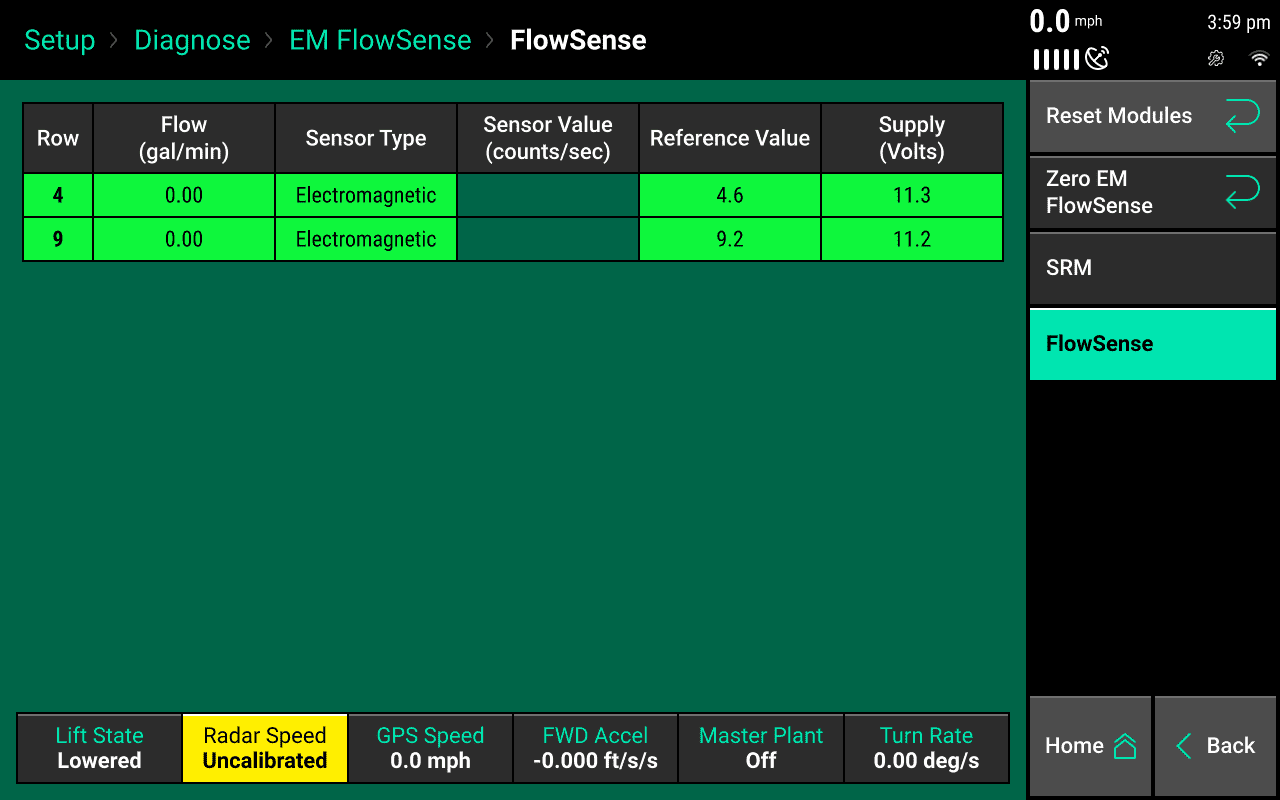This screenshot has width=1280, height=800.
Task: Click the GPS satellite dish icon
Action: click(x=1097, y=59)
